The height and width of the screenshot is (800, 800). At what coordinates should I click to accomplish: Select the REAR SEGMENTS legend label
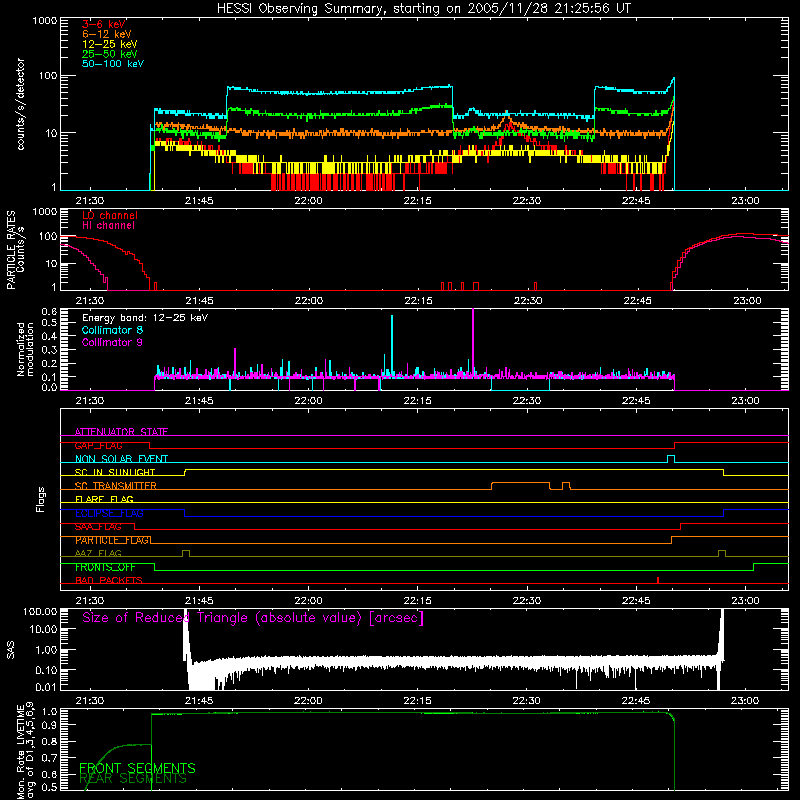[x=133, y=779]
